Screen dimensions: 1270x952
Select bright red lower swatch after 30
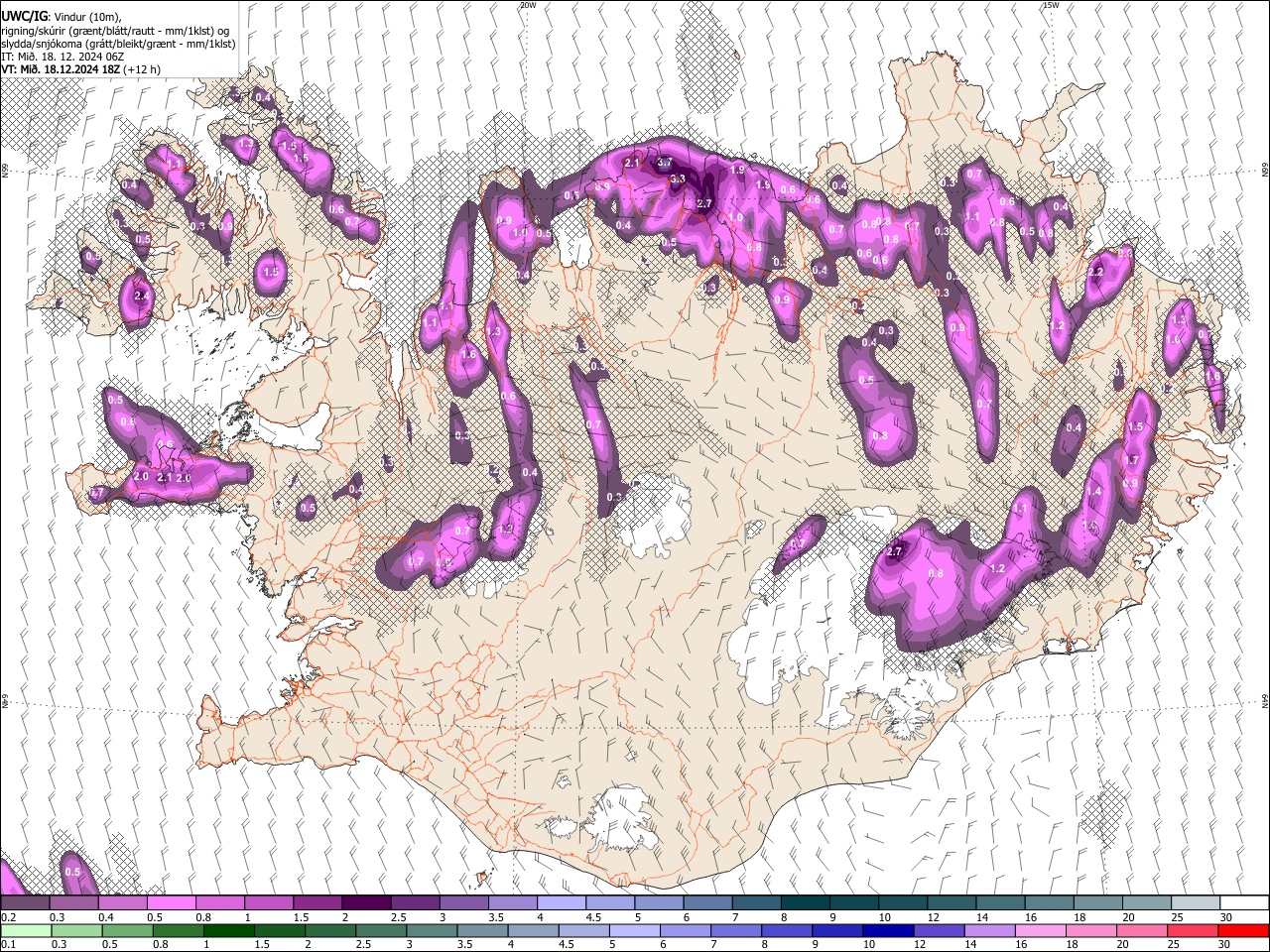point(1242,930)
